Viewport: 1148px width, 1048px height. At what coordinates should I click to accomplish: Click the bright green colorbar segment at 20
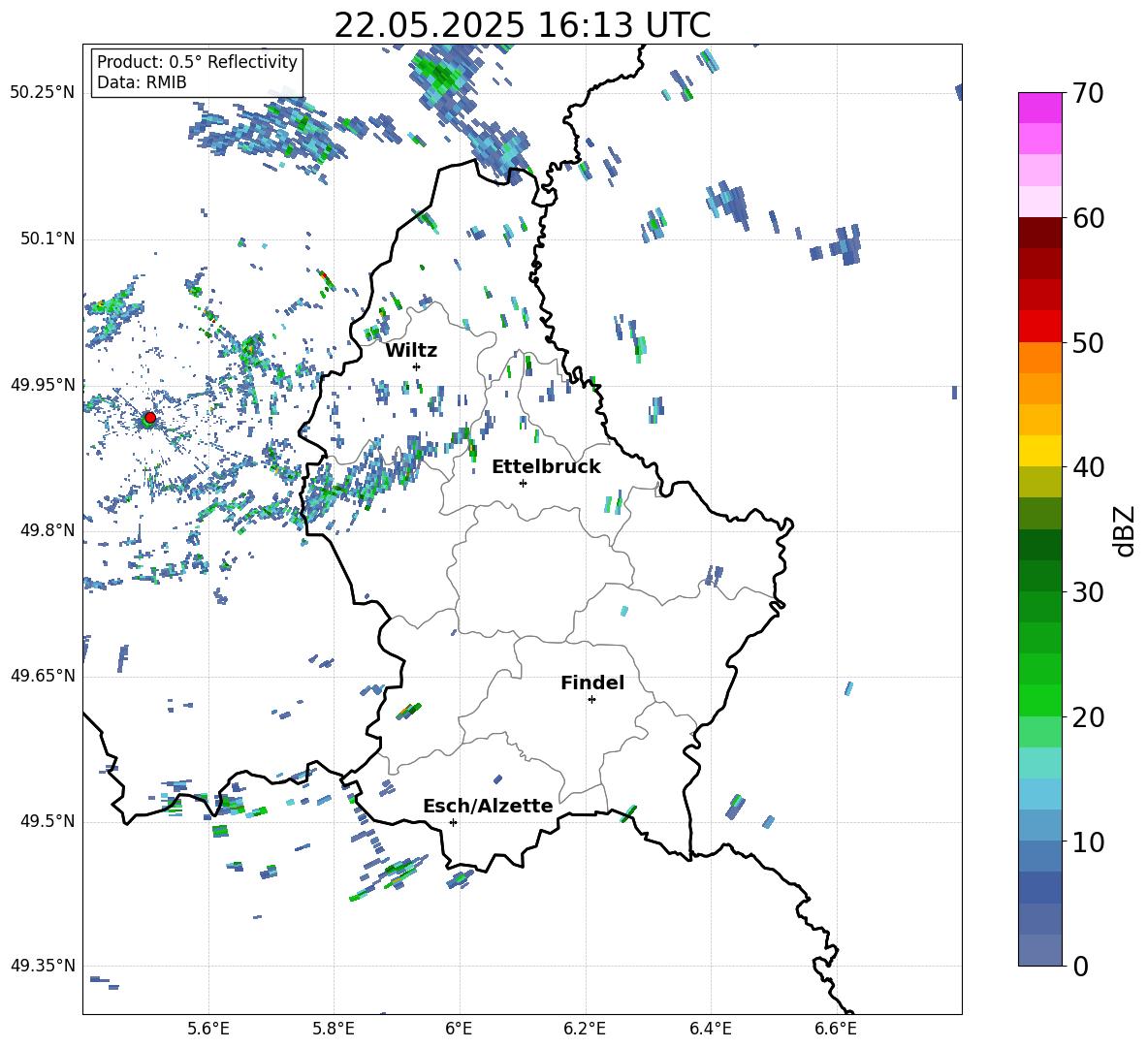1039,700
